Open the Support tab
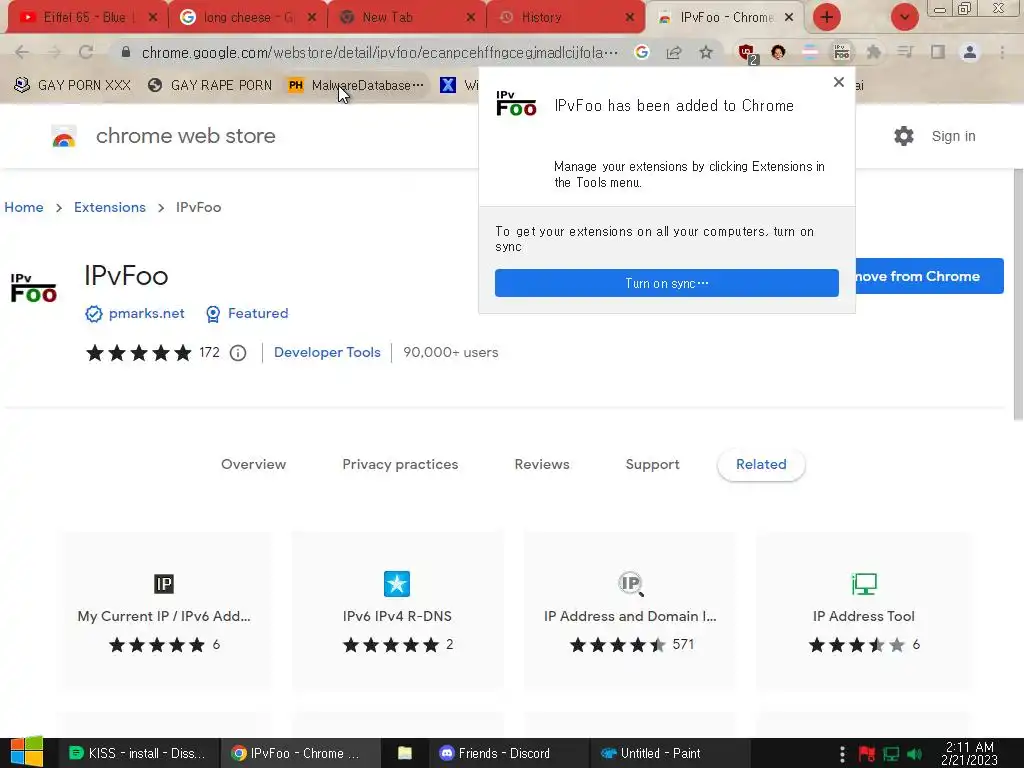The image size is (1024, 768). point(652,464)
